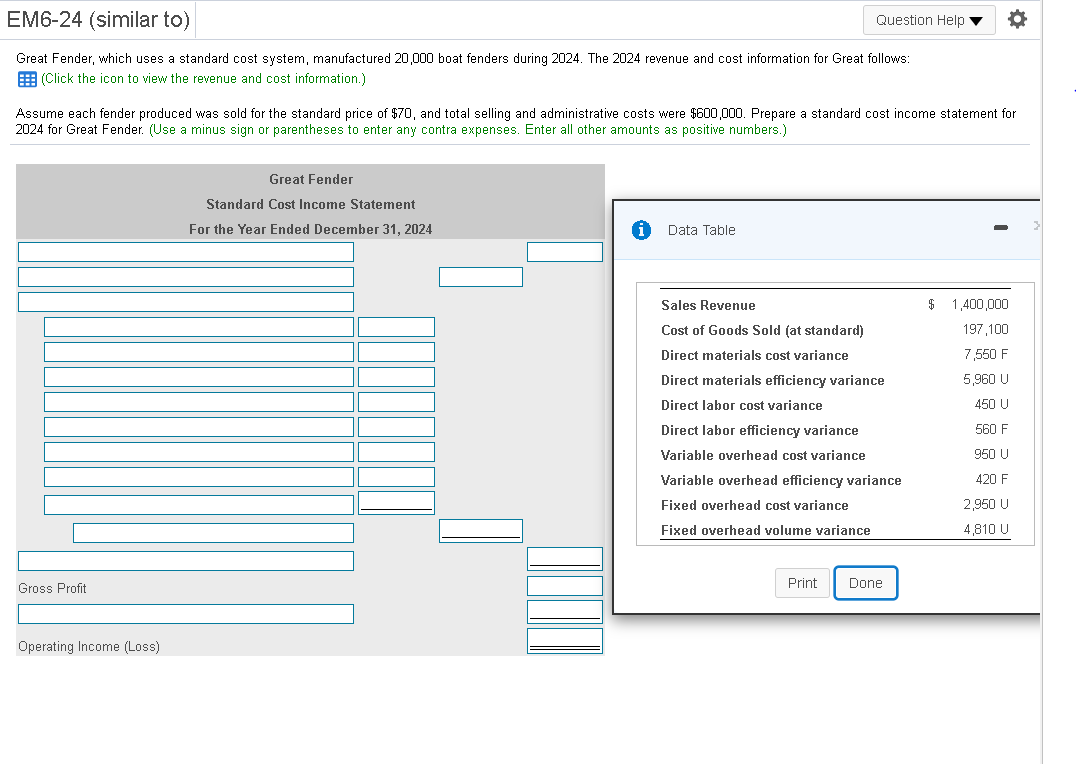Open revenue and cost information link
The height and width of the screenshot is (764, 1076).
tap(203, 79)
